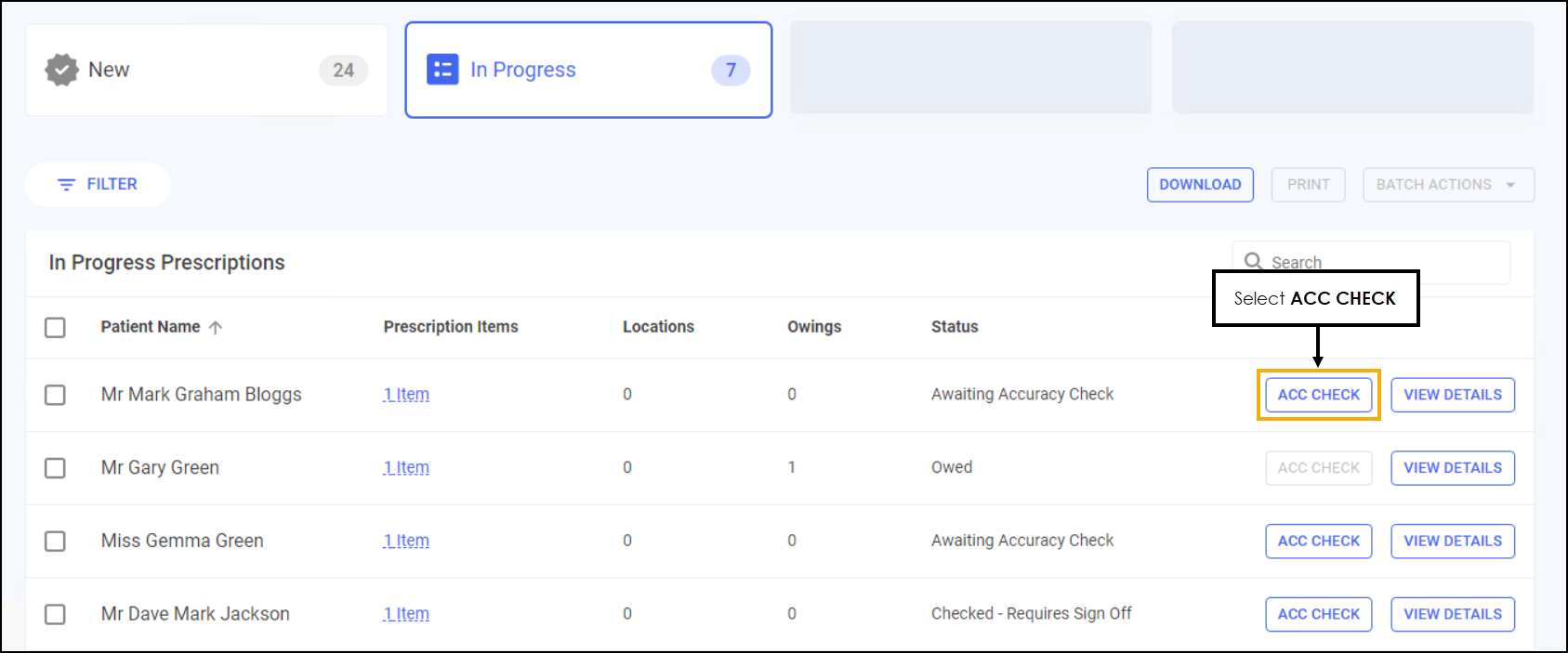1568x653 pixels.
Task: Select the In Progress tab
Action: (587, 70)
